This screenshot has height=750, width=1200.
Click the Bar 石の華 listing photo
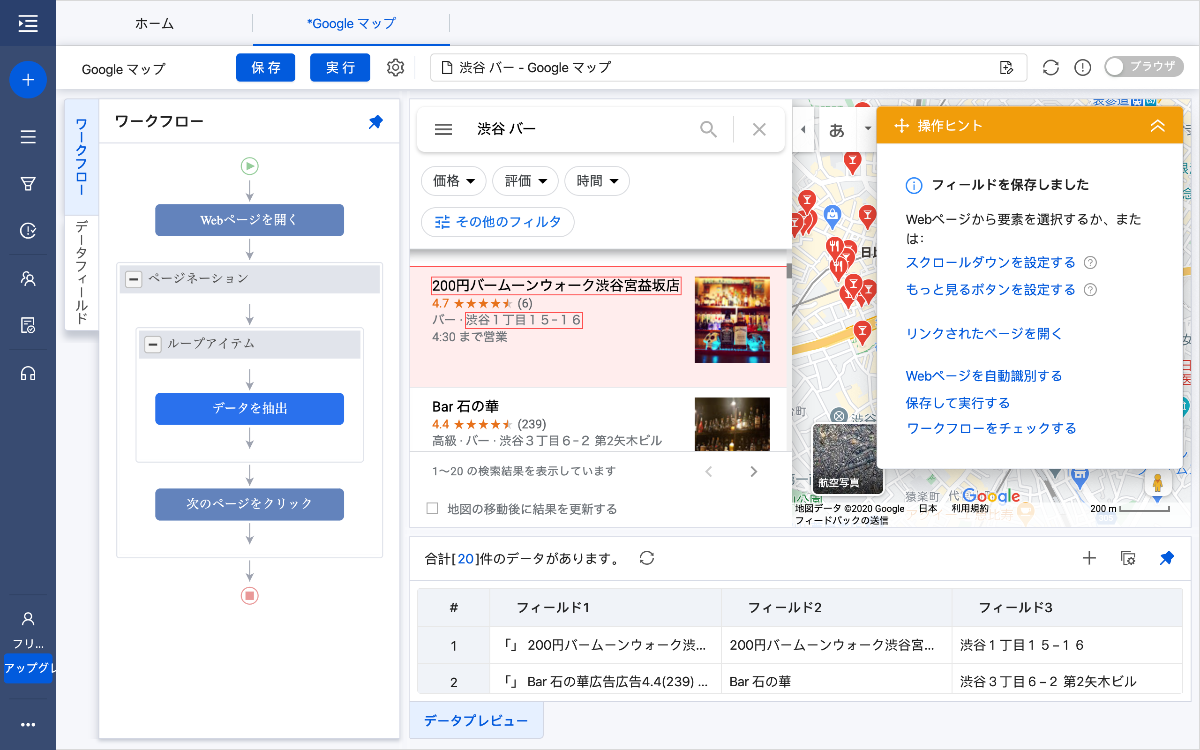[x=732, y=422]
